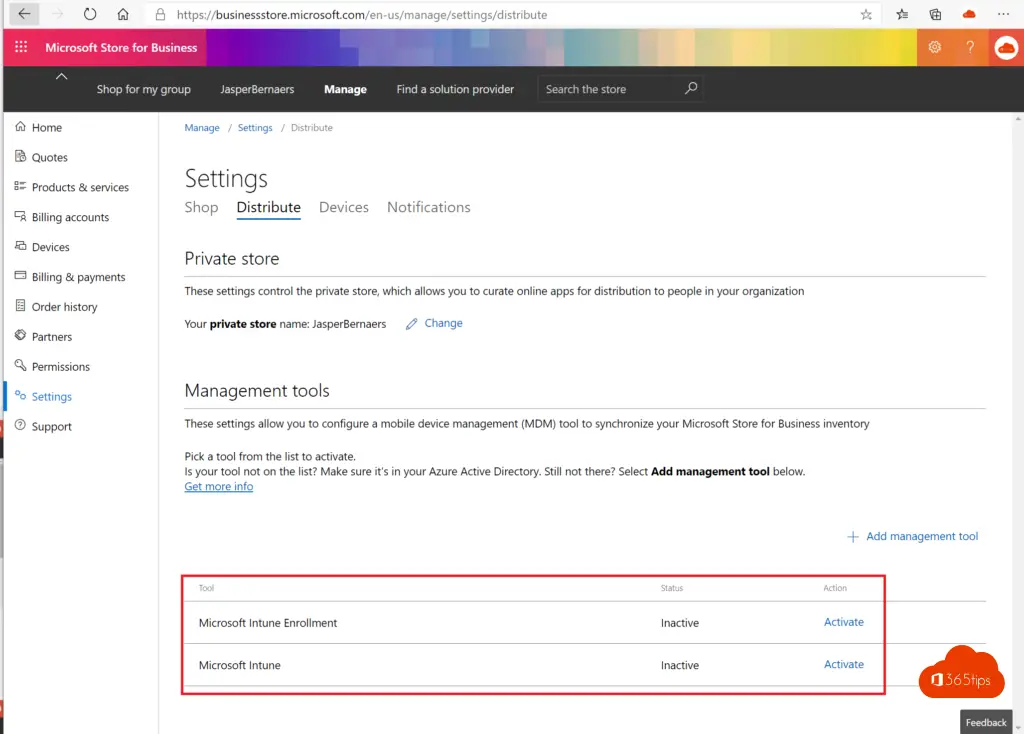Viewport: 1024px width, 734px height.
Task: Click the Products & services sidebar icon
Action: 20,187
